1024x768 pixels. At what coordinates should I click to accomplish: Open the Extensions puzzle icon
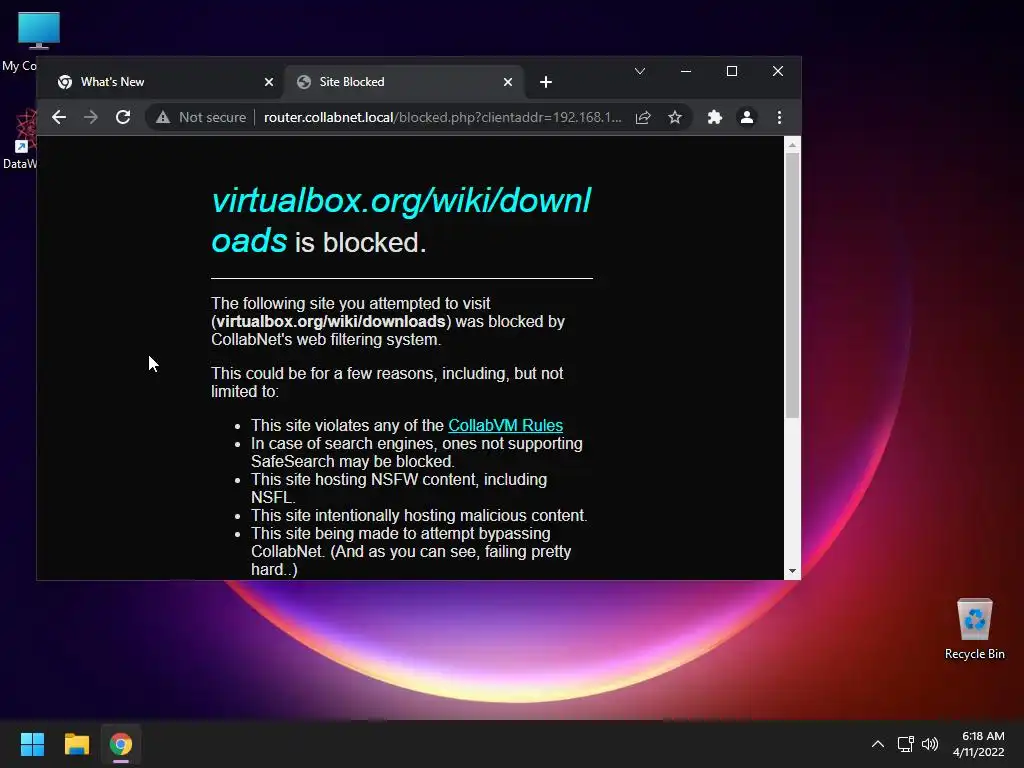[714, 118]
